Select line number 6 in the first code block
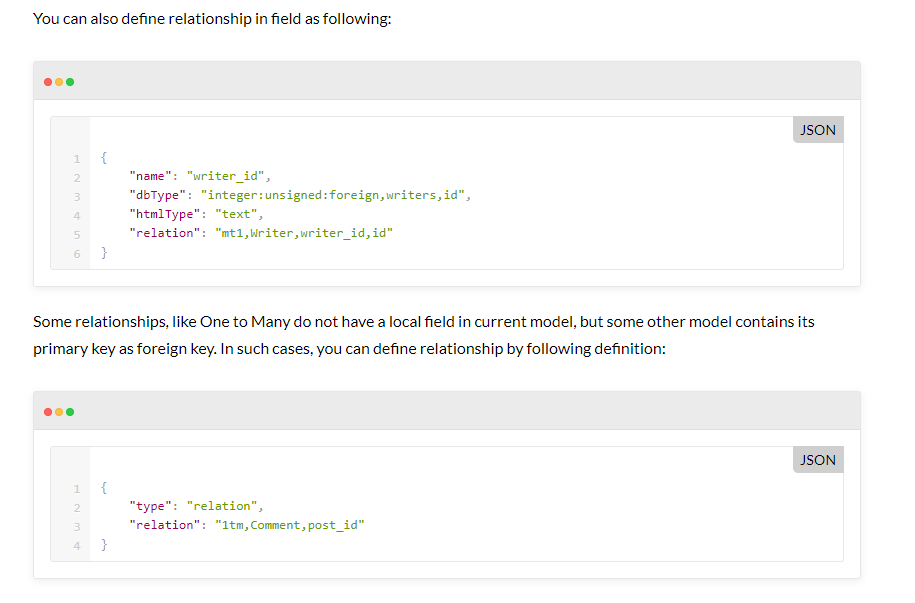The image size is (915, 603). (76, 254)
